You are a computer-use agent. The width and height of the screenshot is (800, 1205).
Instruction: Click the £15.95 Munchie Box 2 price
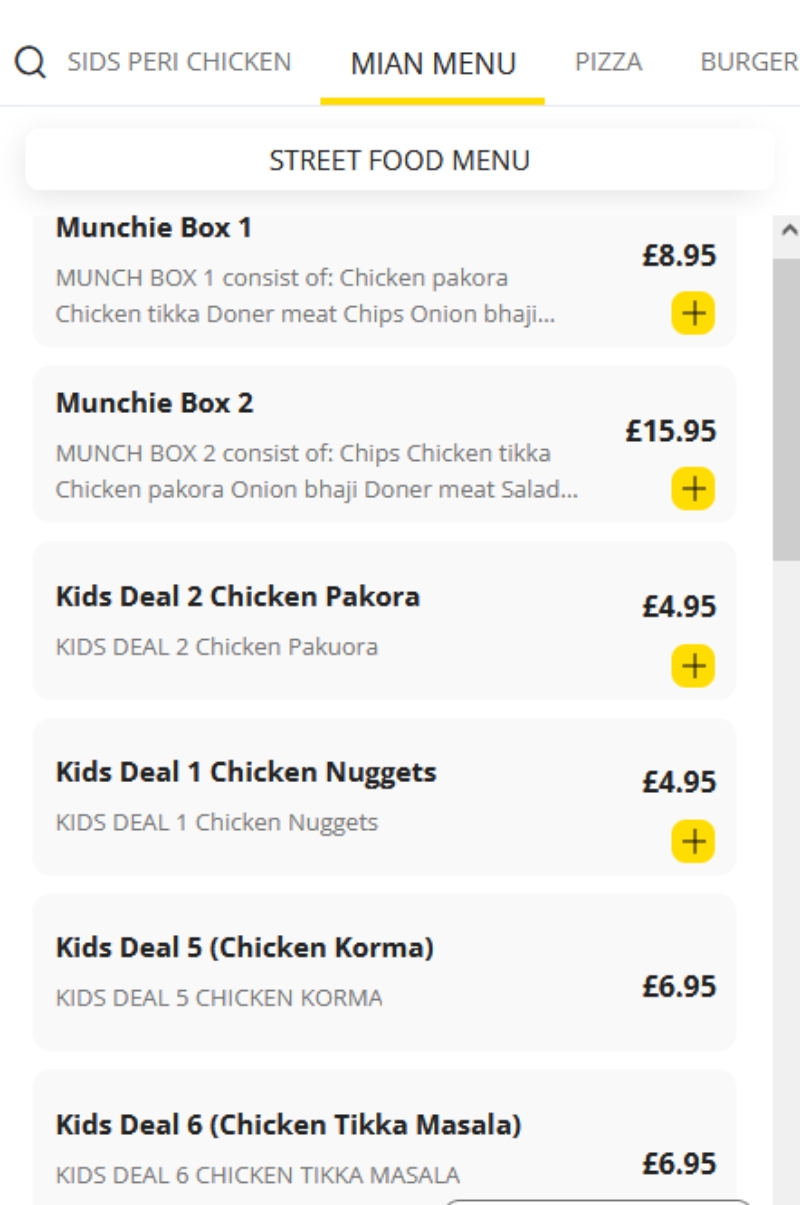pos(671,431)
